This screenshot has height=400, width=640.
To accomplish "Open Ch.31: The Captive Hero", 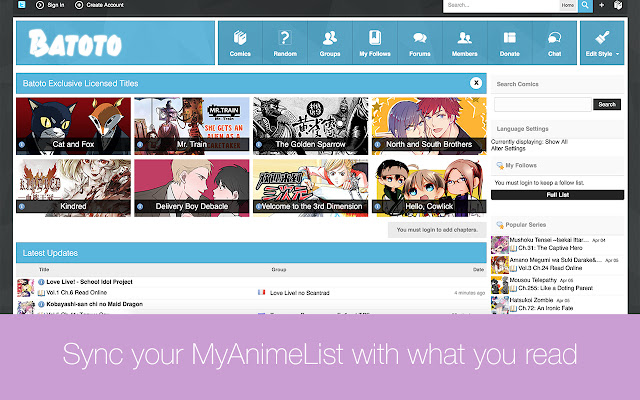I will (550, 248).
